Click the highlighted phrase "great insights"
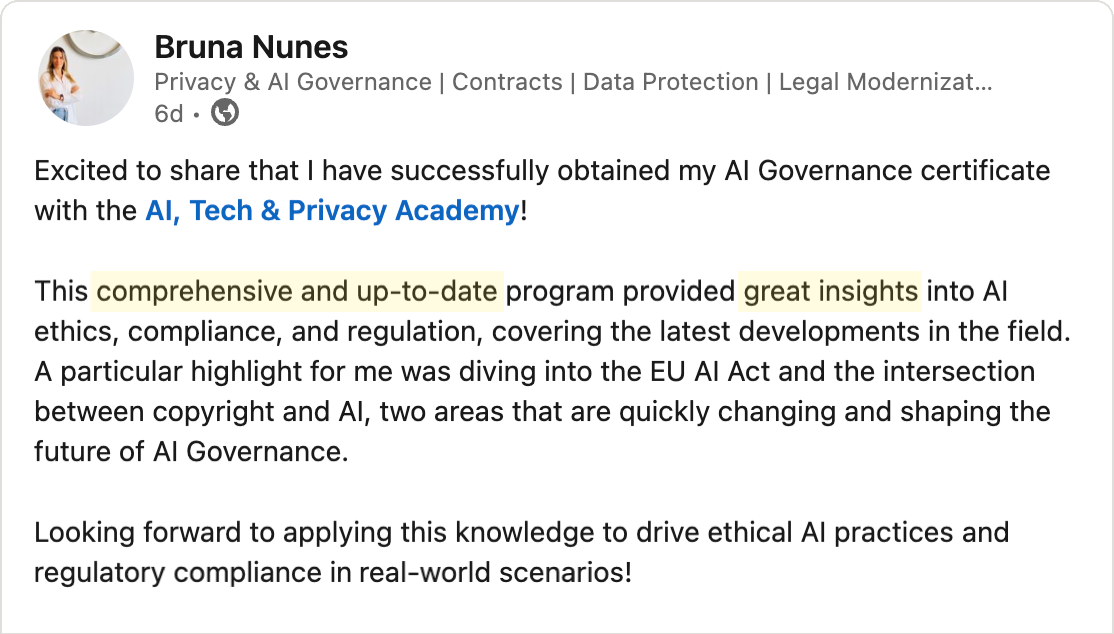 830,292
